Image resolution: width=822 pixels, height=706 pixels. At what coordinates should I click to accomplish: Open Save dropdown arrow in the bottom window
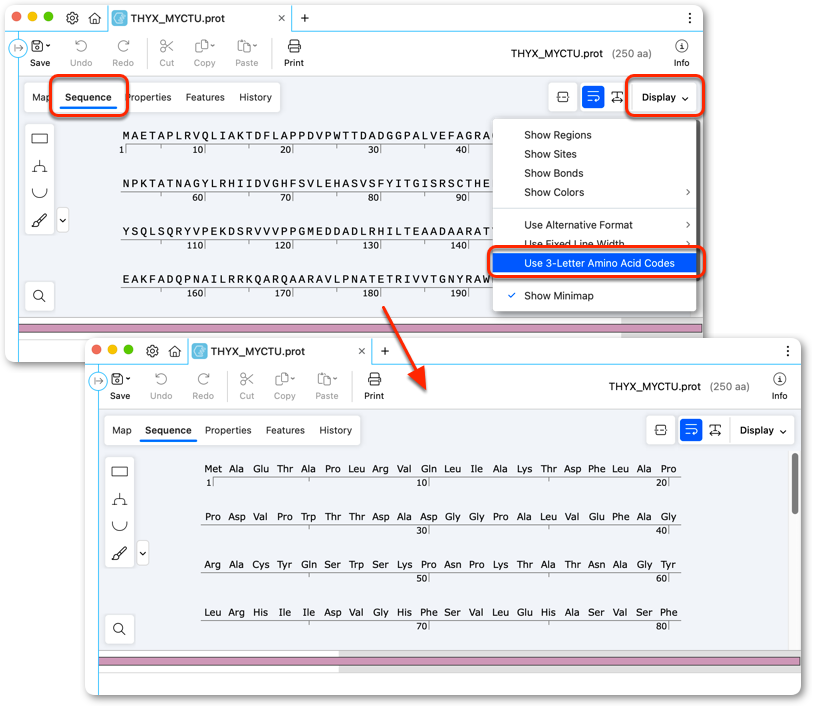pyautogui.click(x=128, y=378)
